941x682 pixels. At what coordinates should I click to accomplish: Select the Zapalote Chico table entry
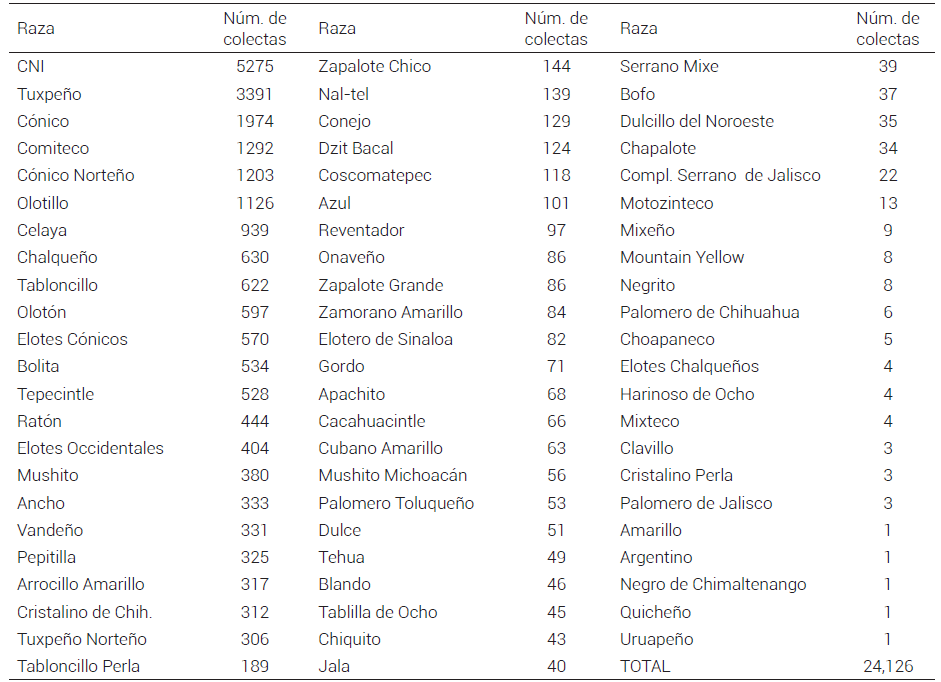374,66
